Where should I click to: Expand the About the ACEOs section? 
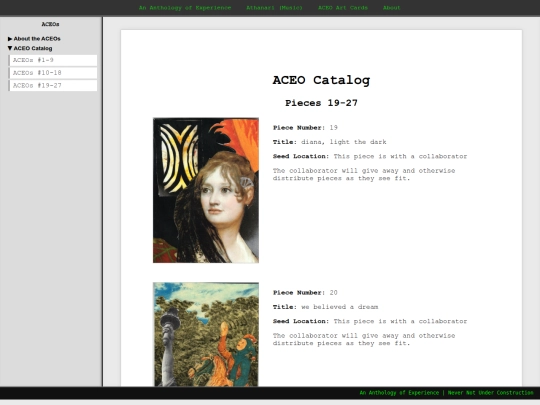tap(34, 39)
